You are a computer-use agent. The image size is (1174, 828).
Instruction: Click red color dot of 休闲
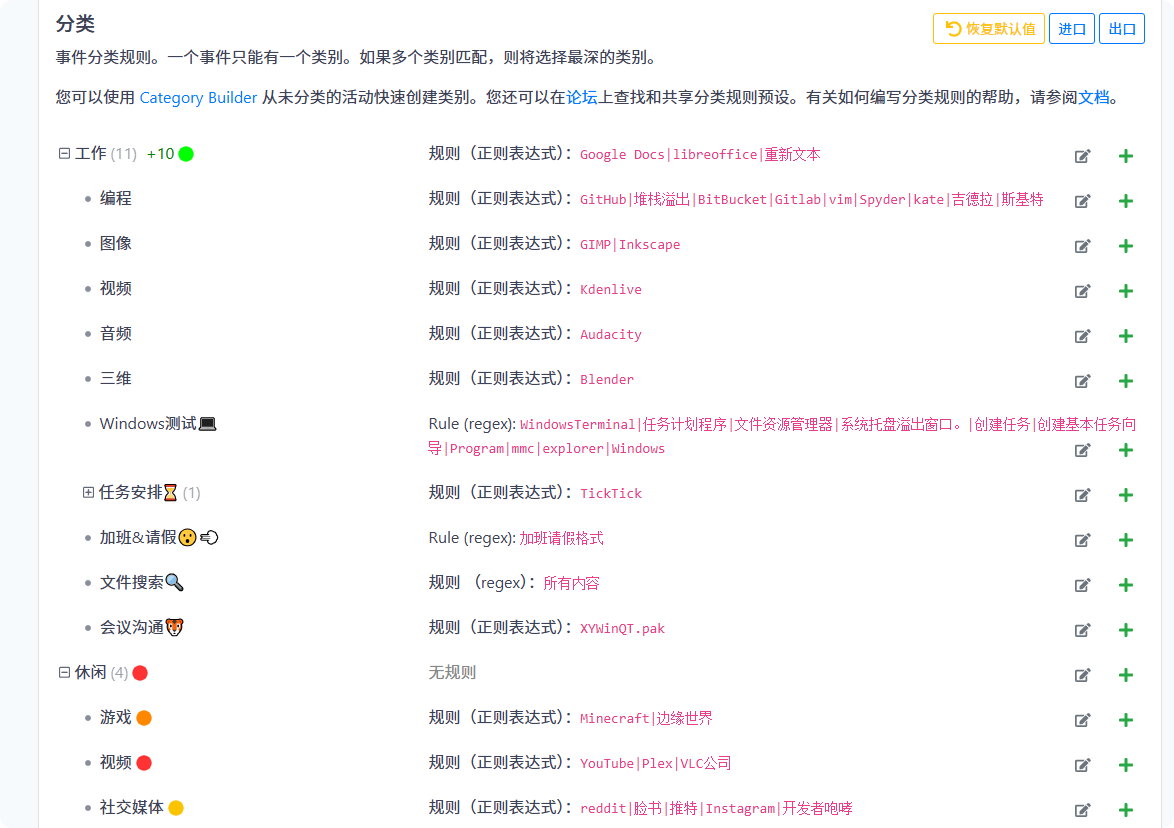point(140,673)
